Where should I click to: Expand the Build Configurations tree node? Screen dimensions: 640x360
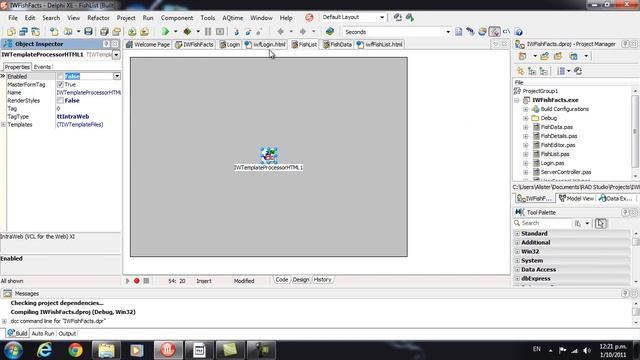tap(526, 109)
